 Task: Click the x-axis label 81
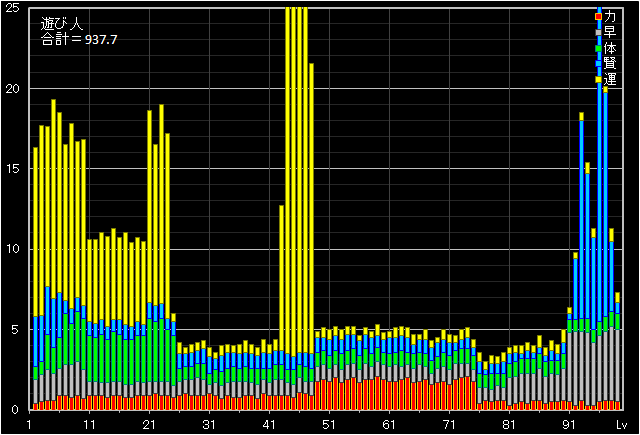tap(509, 425)
